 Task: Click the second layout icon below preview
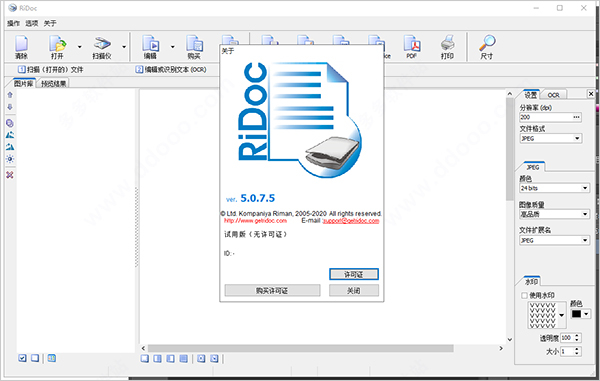coord(158,358)
